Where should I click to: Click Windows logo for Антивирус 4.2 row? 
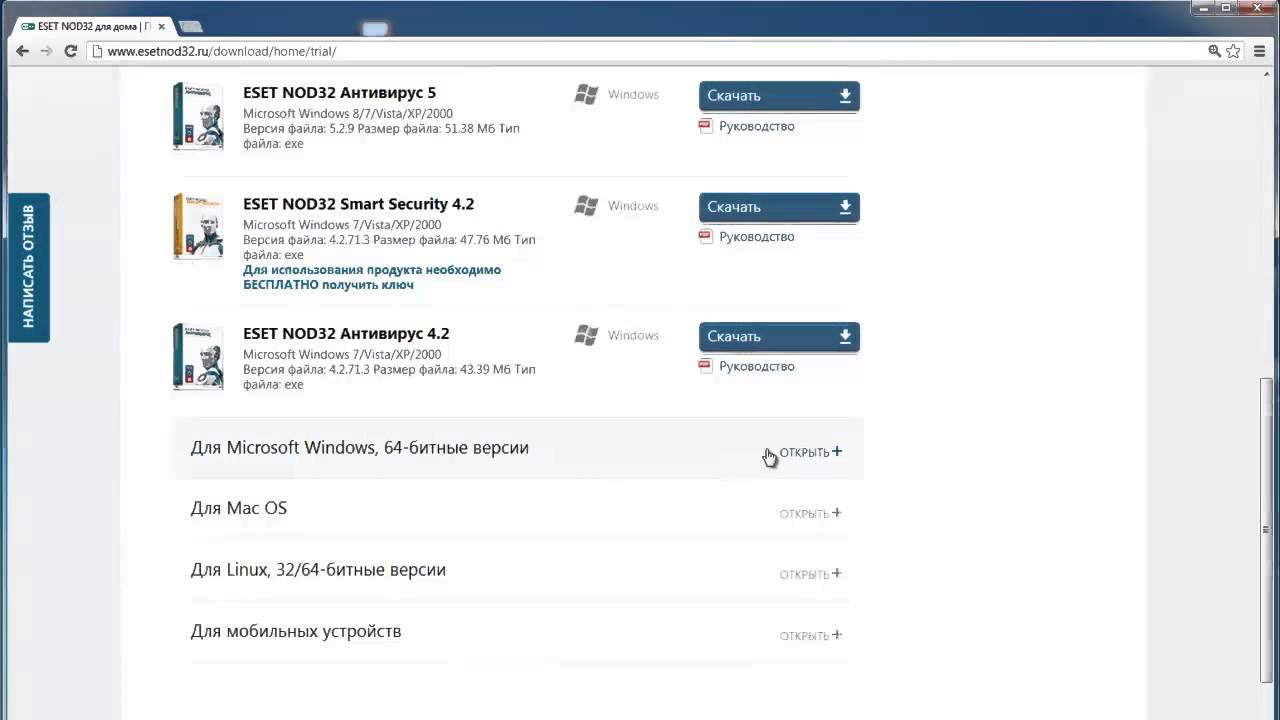(x=586, y=335)
